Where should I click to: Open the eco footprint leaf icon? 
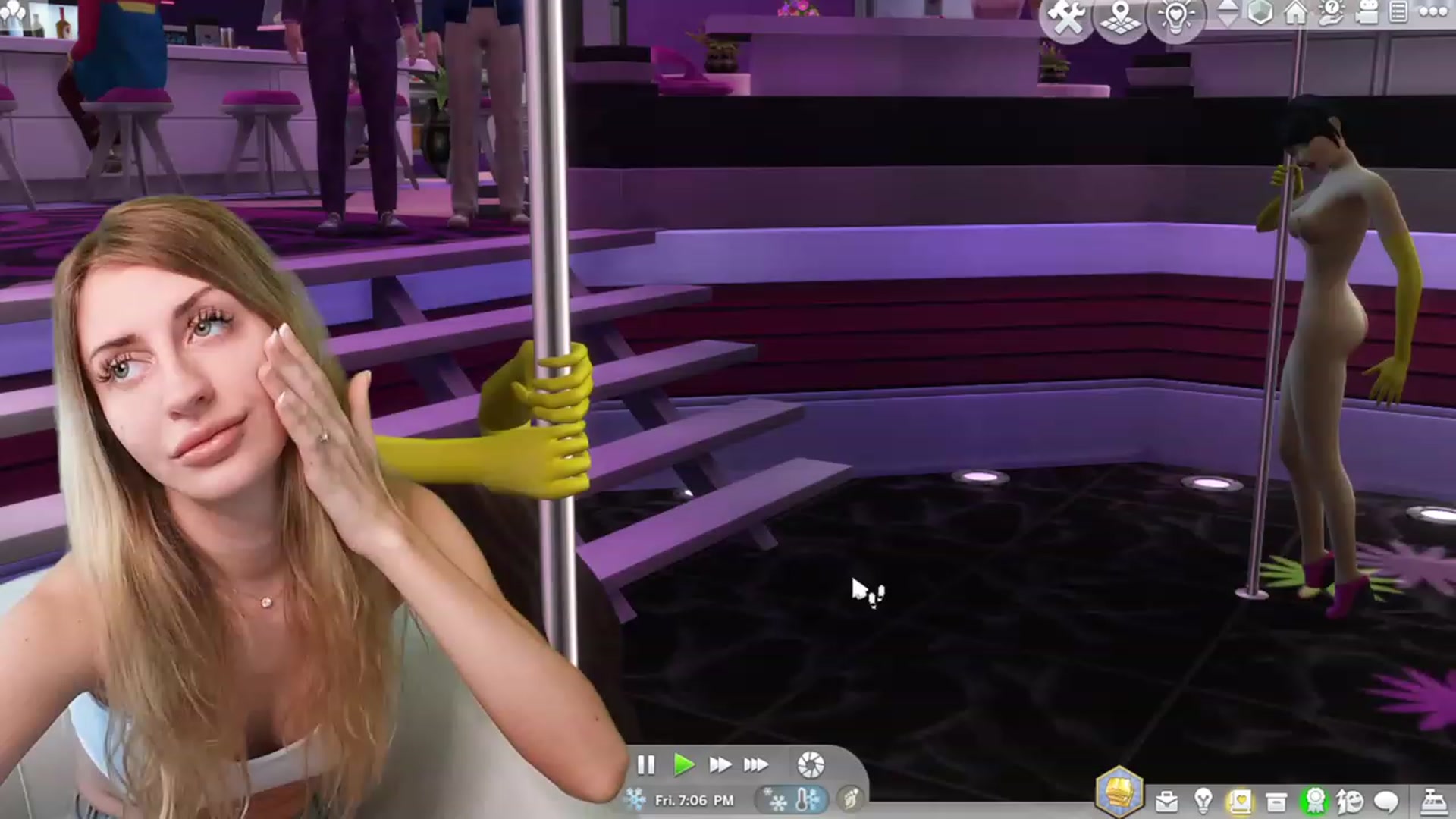pyautogui.click(x=850, y=799)
